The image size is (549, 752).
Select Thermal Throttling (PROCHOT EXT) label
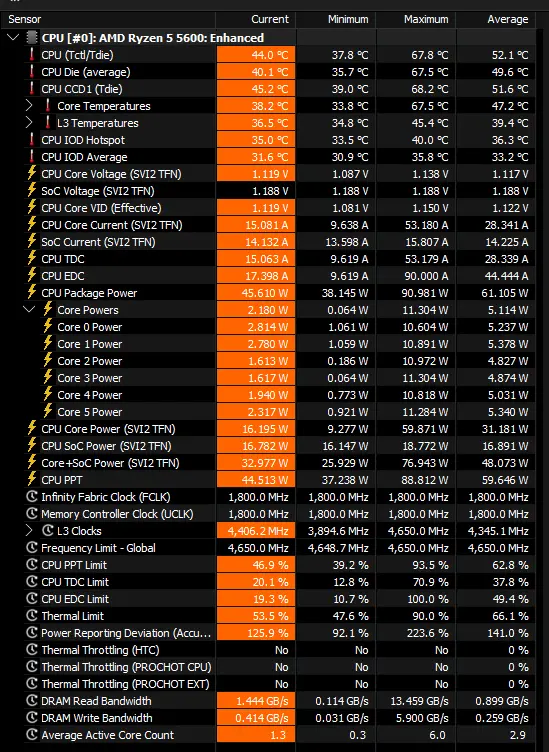click(125, 684)
